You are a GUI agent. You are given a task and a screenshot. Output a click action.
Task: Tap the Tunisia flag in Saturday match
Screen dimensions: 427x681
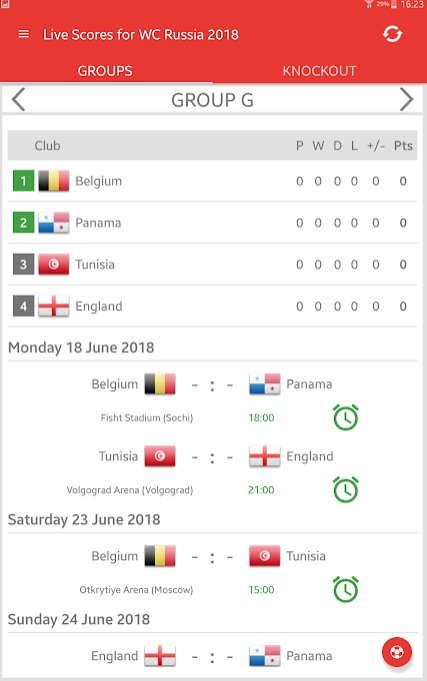tap(265, 556)
